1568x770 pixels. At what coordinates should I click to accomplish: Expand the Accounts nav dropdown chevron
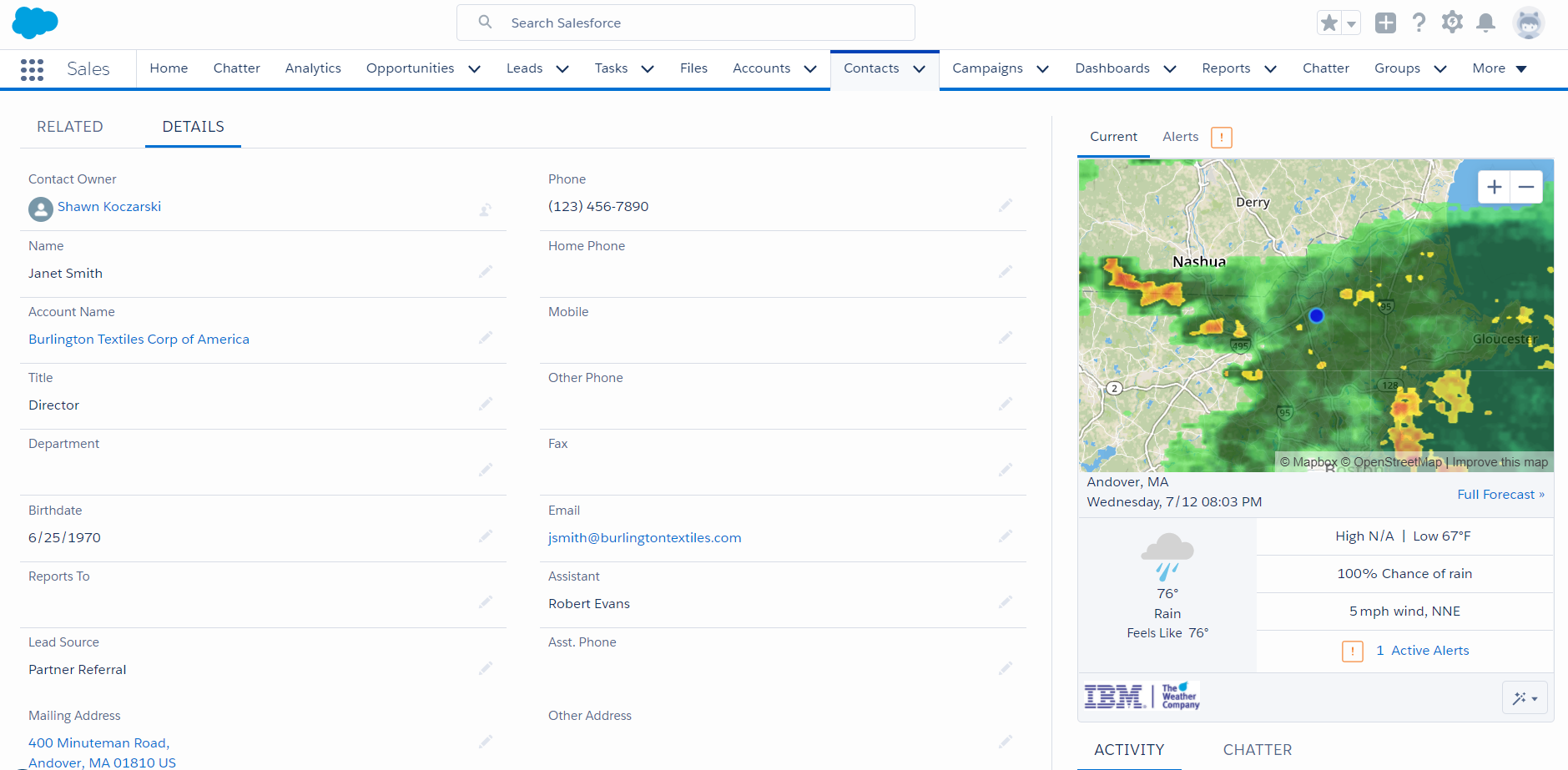(810, 69)
